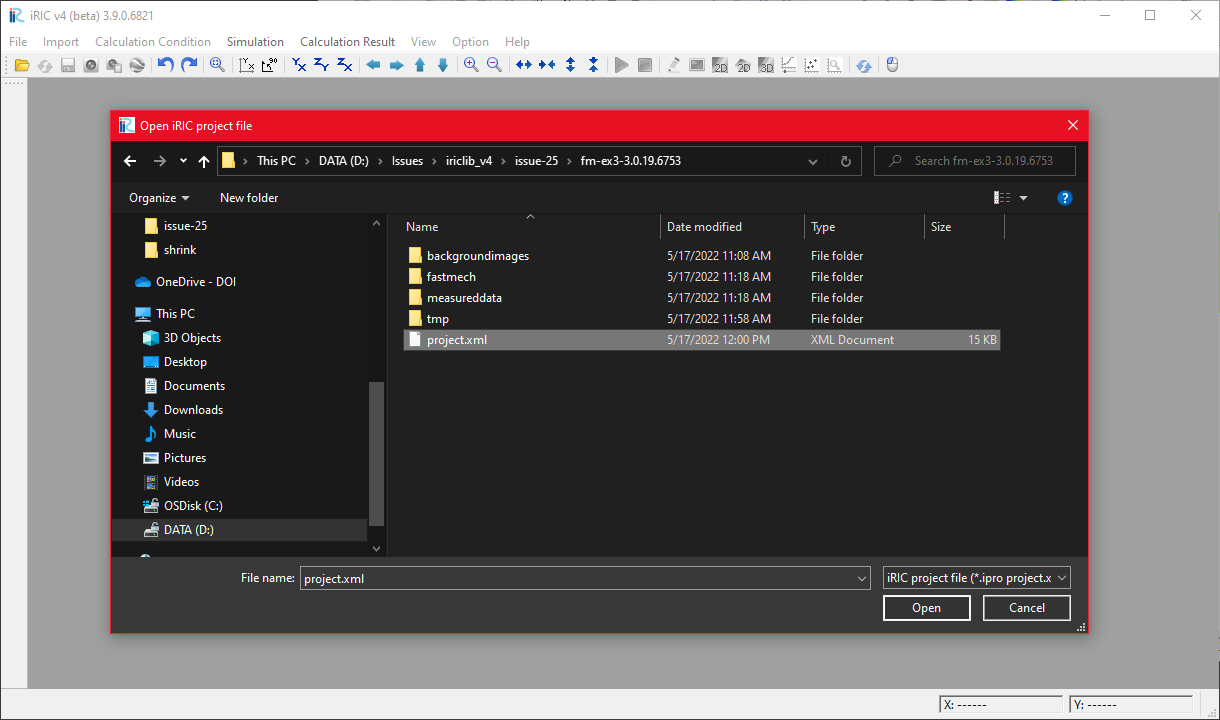Open the 2D post-processing window icon
This screenshot has width=1220, height=720.
click(x=720, y=64)
